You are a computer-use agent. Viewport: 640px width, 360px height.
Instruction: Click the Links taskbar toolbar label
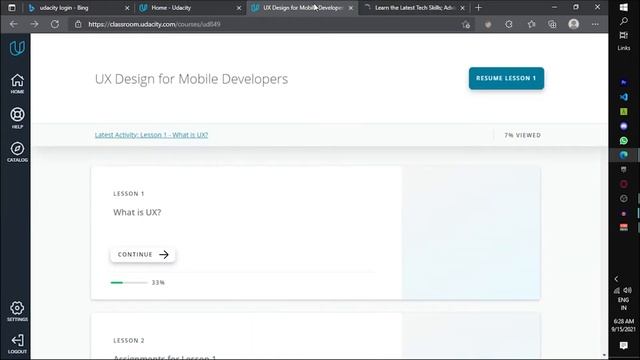(x=624, y=48)
